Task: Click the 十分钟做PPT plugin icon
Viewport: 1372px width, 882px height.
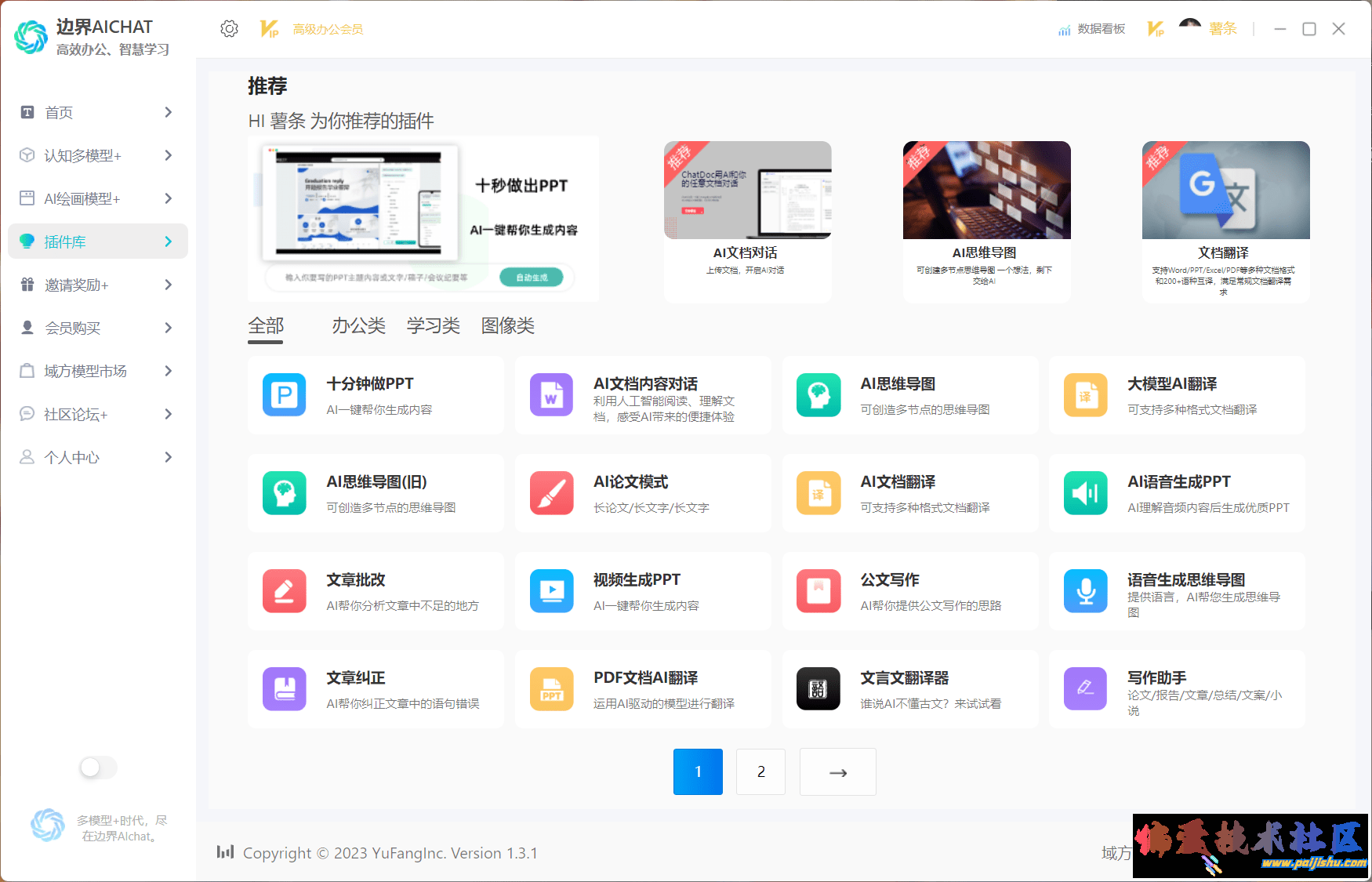Action: tap(284, 394)
